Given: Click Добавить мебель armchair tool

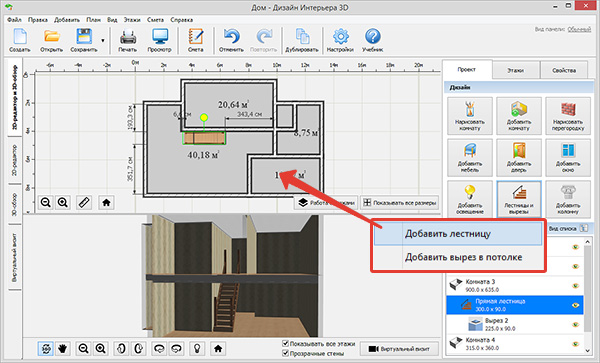Looking at the screenshot, I should click(470, 158).
